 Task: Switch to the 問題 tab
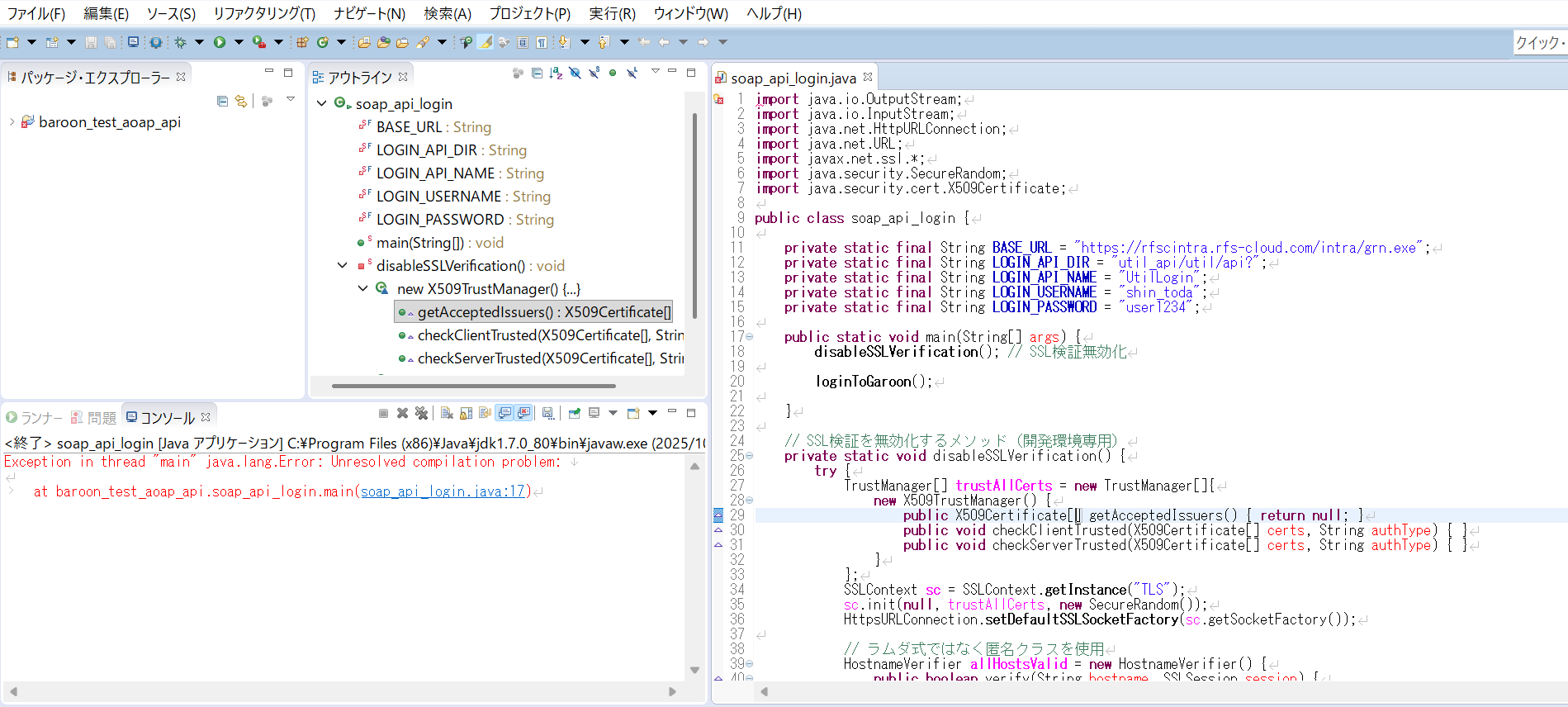pos(94,418)
